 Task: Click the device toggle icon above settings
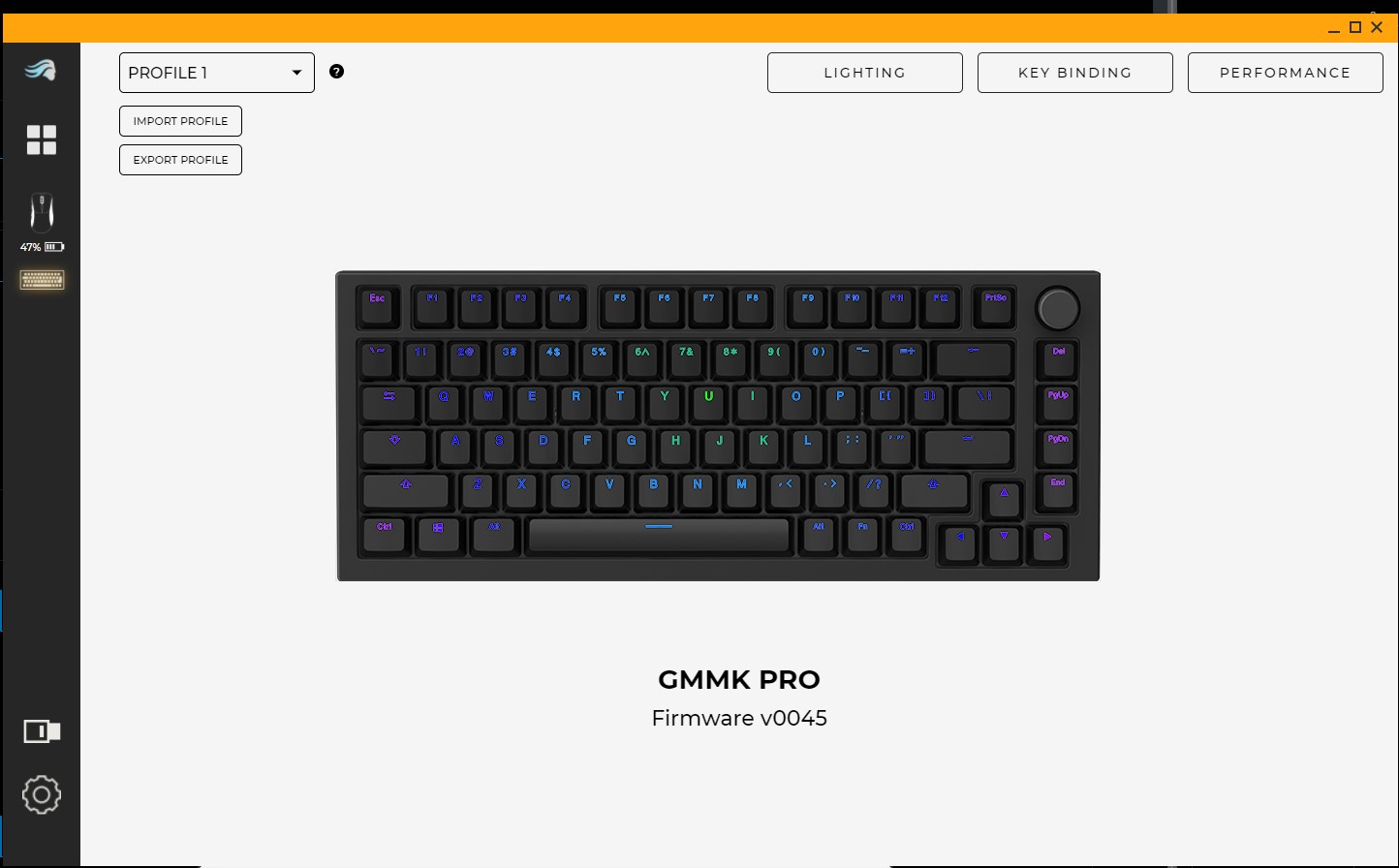(x=42, y=731)
